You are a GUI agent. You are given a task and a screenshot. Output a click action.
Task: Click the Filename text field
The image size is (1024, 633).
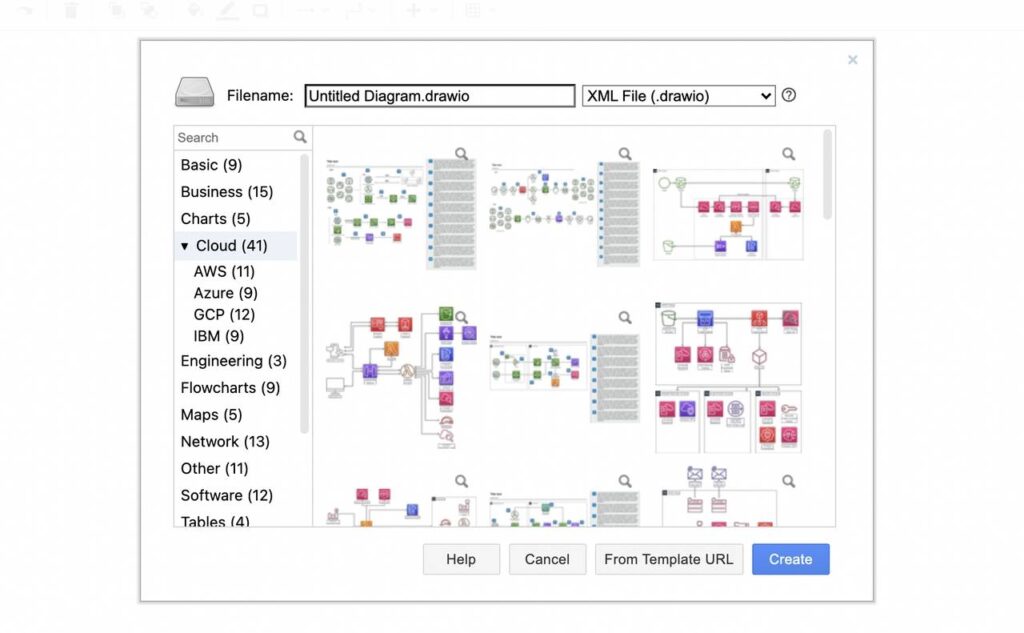click(x=440, y=96)
